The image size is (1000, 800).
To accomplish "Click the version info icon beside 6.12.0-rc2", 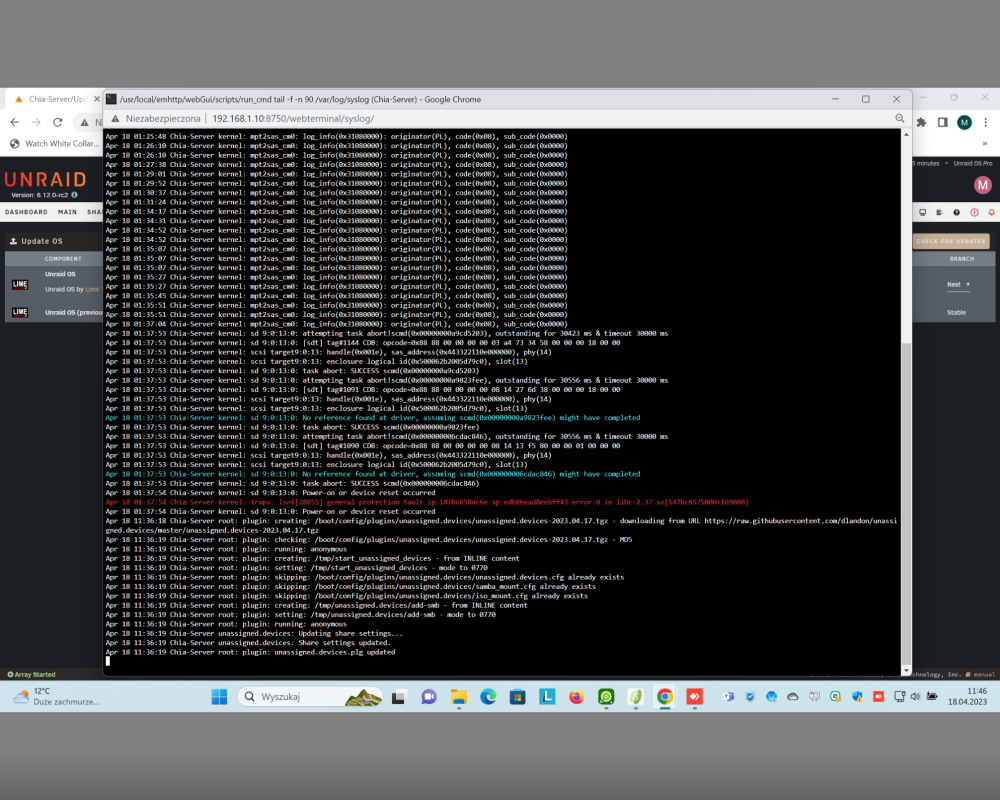I will click(75, 195).
